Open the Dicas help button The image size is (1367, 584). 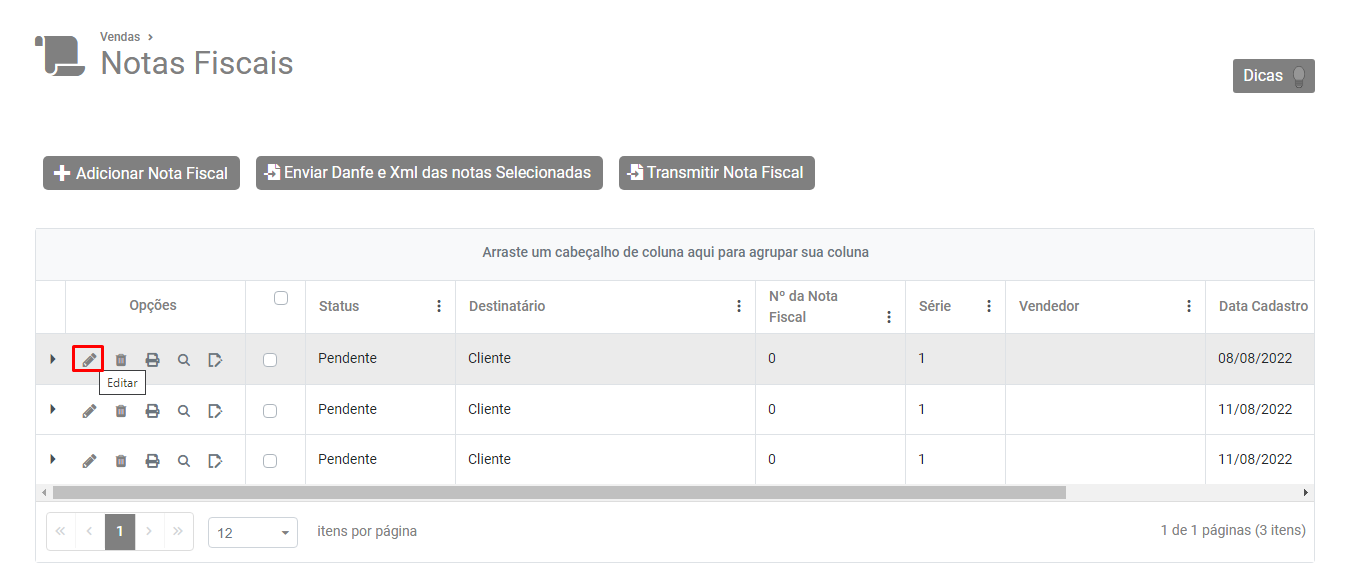[x=1273, y=76]
